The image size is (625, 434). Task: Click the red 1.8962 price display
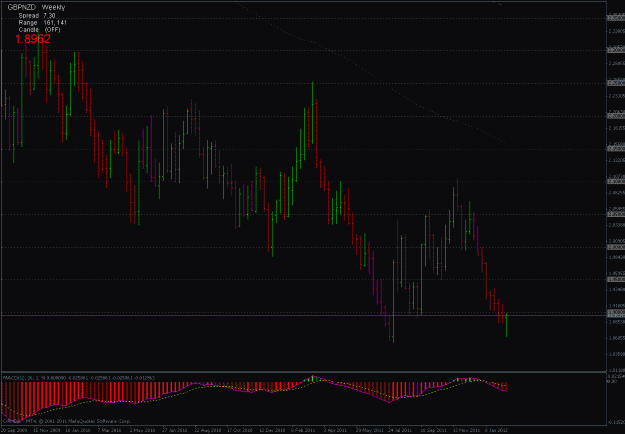33,39
